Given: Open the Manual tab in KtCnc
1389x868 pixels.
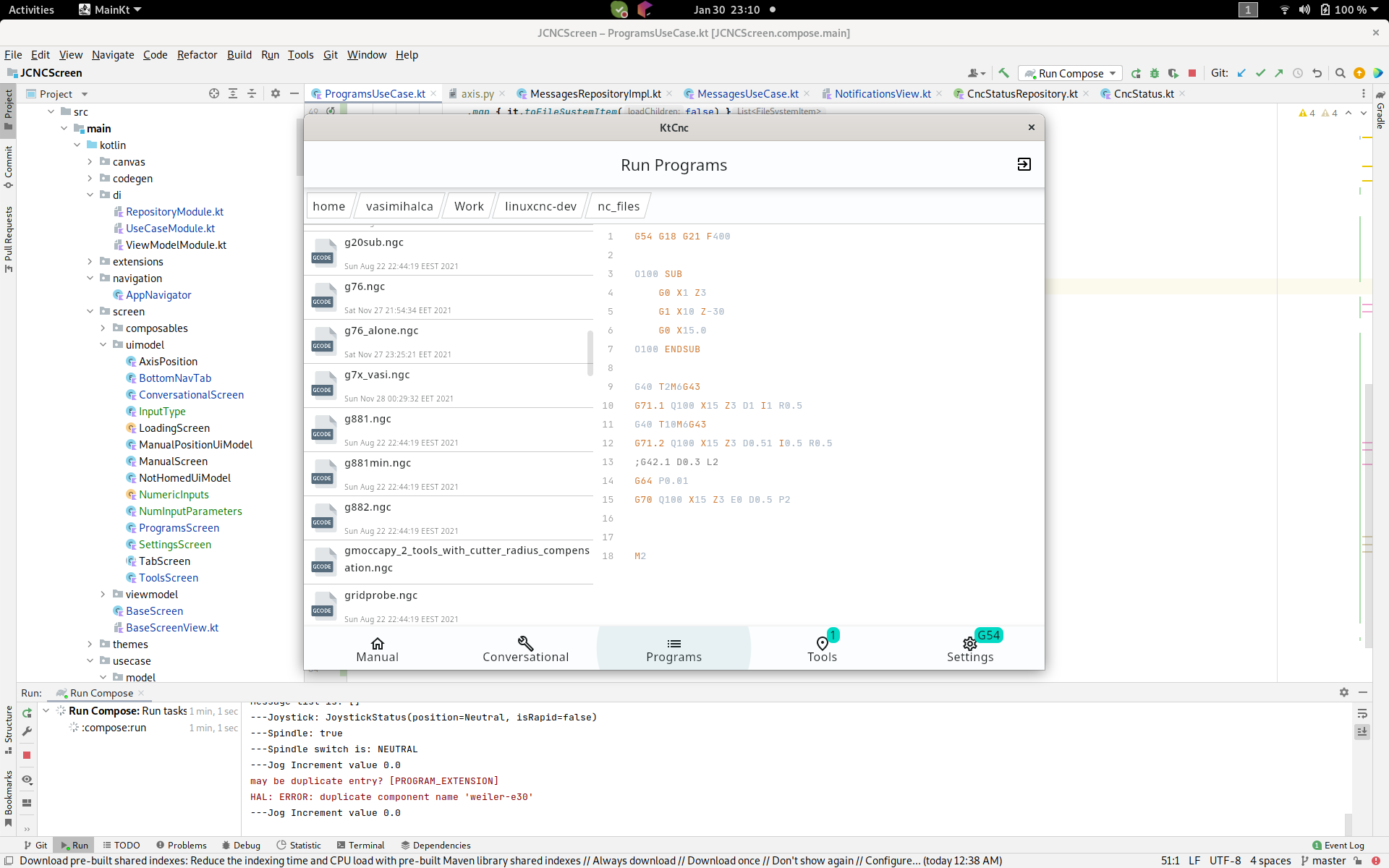Looking at the screenshot, I should [x=378, y=649].
